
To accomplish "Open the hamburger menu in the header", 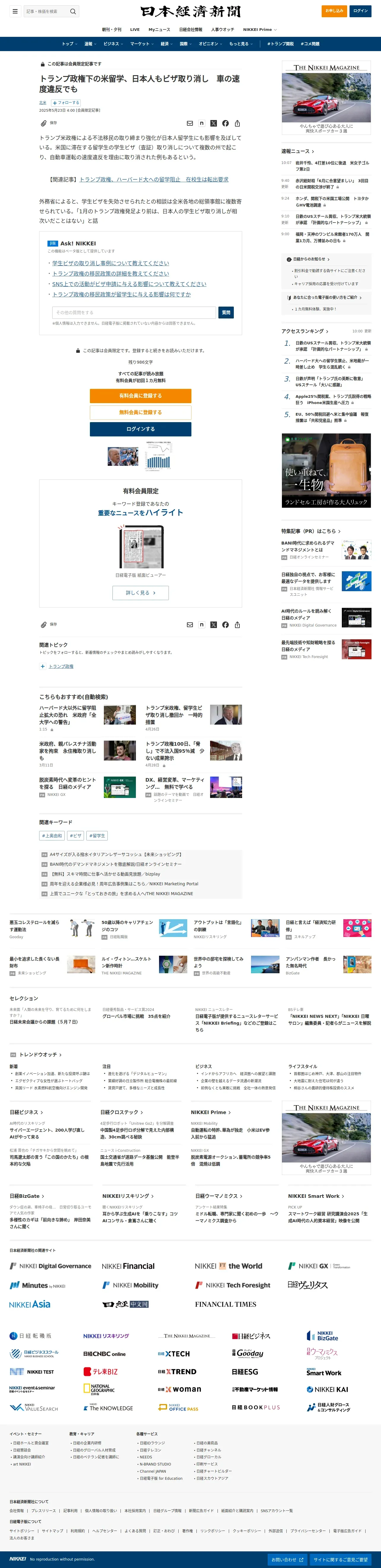I will click(15, 11).
